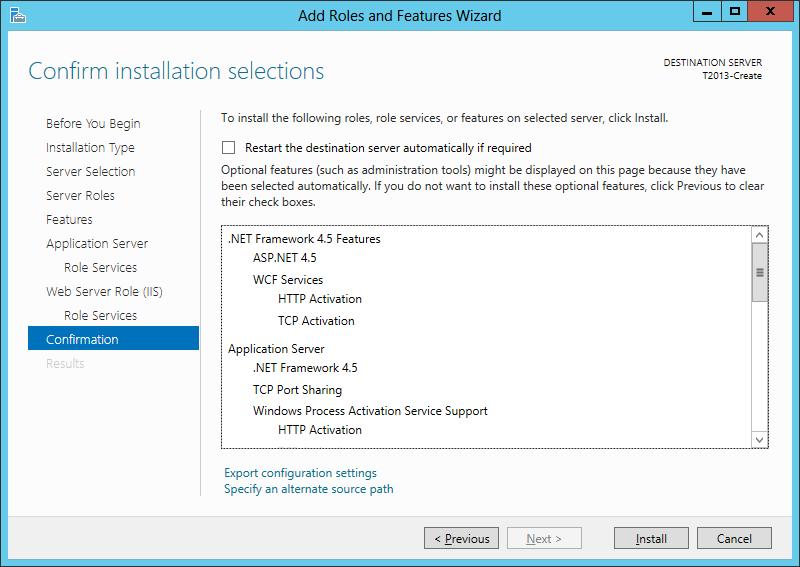Click Export configuration settings link

[300, 473]
